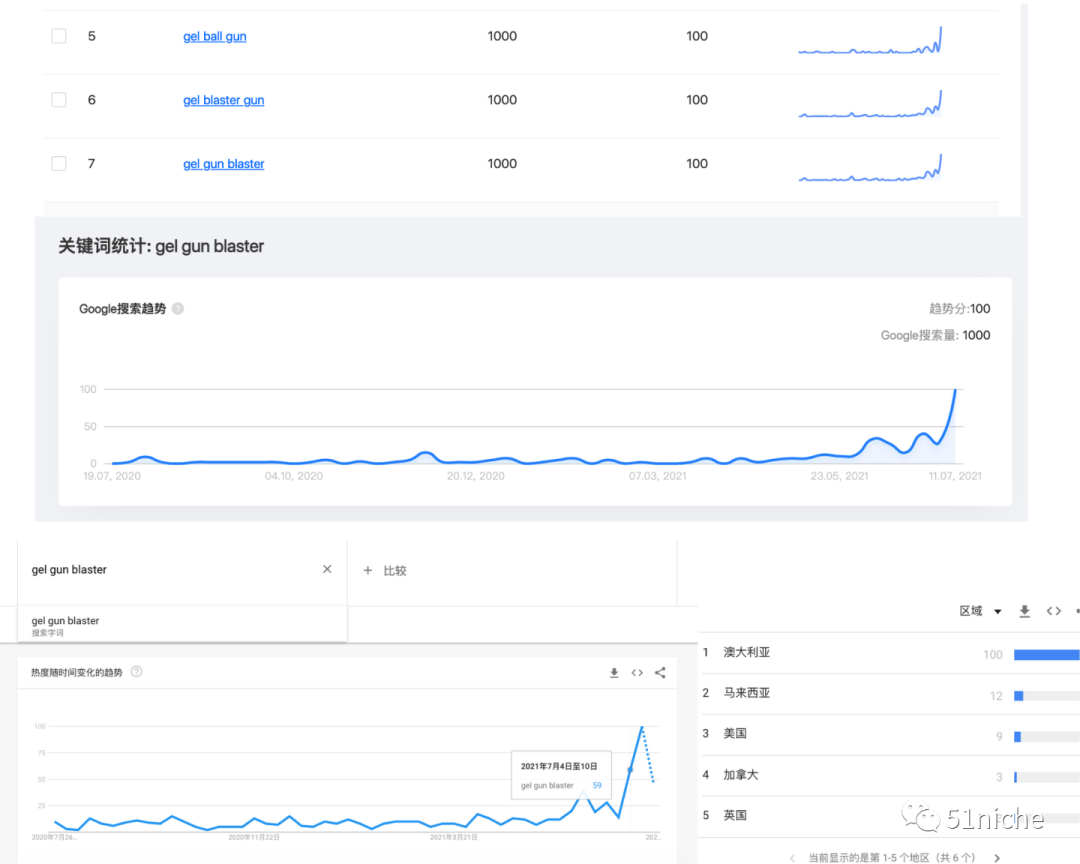Screen dimensions: 1080x864
Task: Select the gel gun blaster 搜索字词 suggestion
Action: click(x=182, y=625)
